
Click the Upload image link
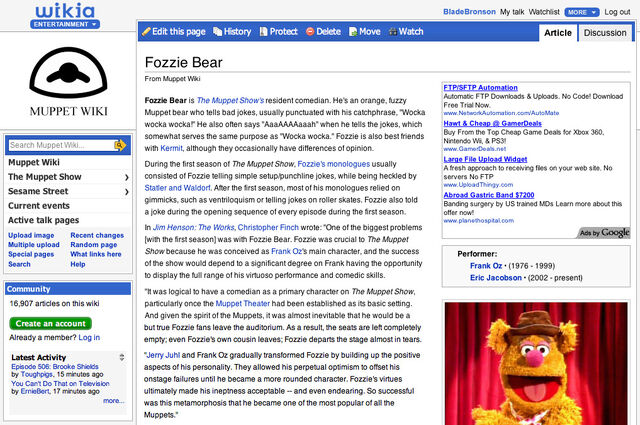click(x=31, y=235)
